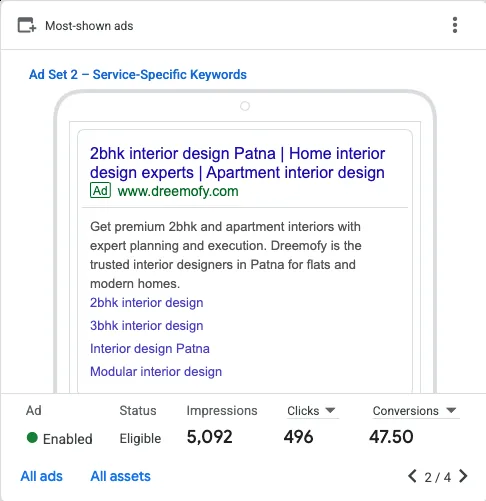Click the 'Impressions' column header
This screenshot has width=486, height=501.
pos(222,411)
